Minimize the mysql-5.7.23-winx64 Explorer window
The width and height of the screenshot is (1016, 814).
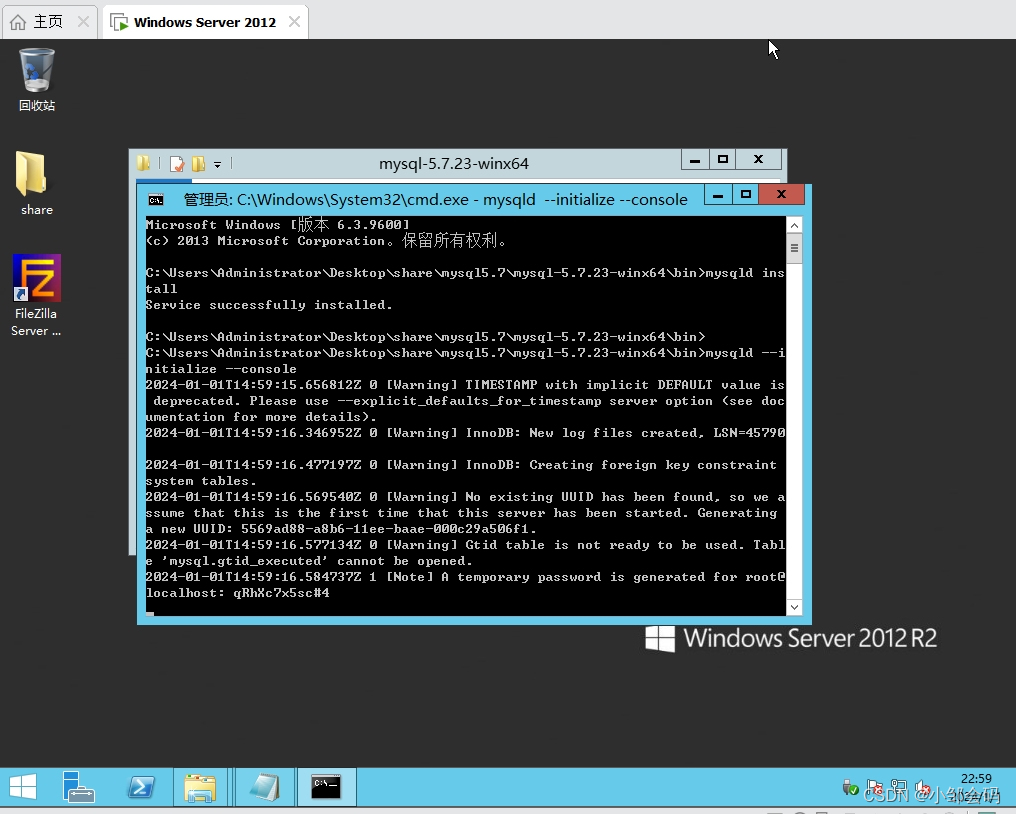click(695, 159)
